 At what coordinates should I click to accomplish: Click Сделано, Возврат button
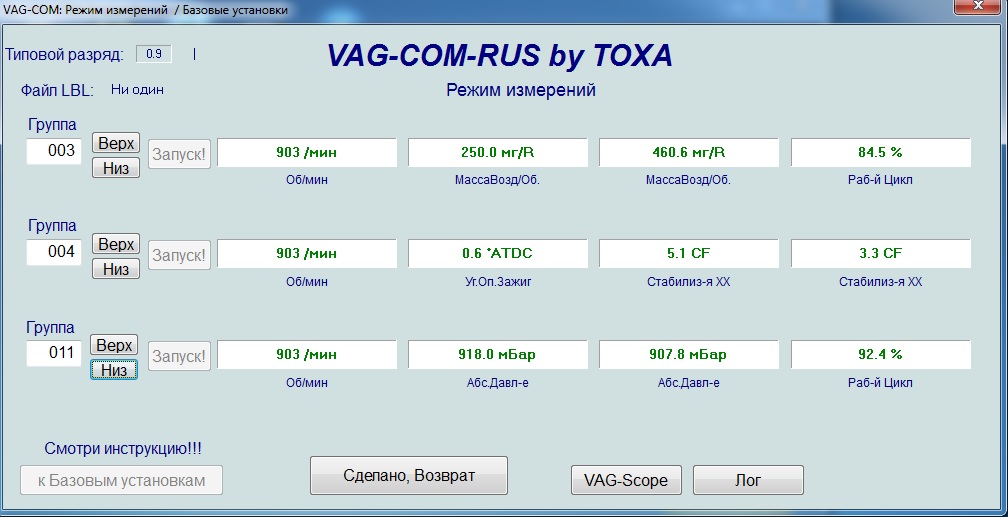(409, 475)
